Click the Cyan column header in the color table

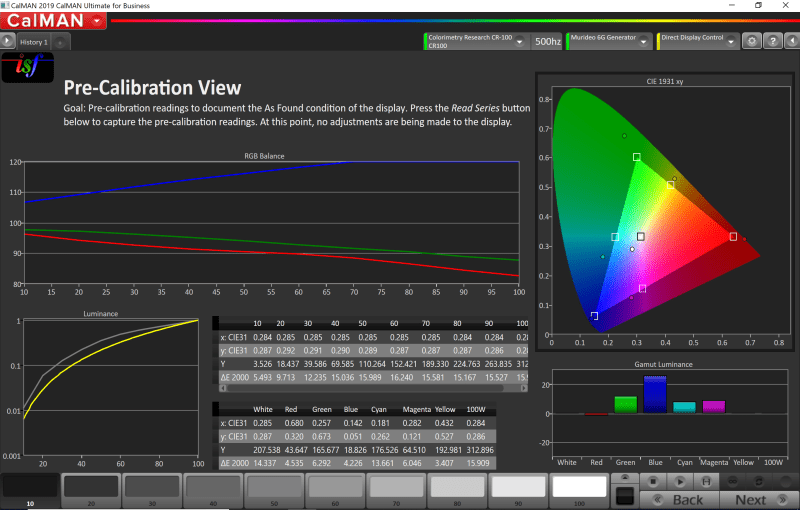click(x=379, y=410)
